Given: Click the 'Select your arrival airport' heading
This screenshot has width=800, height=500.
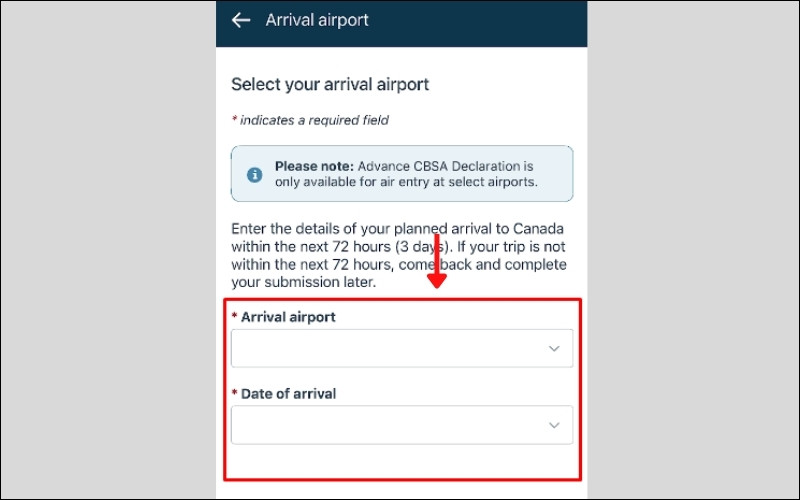Looking at the screenshot, I should 330,85.
